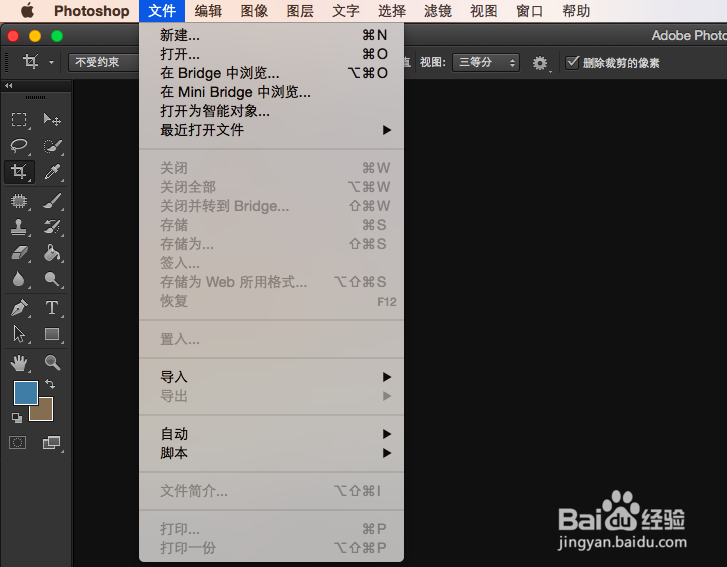Uncheck 删除裁剪的像素 checkbox
This screenshot has height=567, width=727.
[x=572, y=62]
